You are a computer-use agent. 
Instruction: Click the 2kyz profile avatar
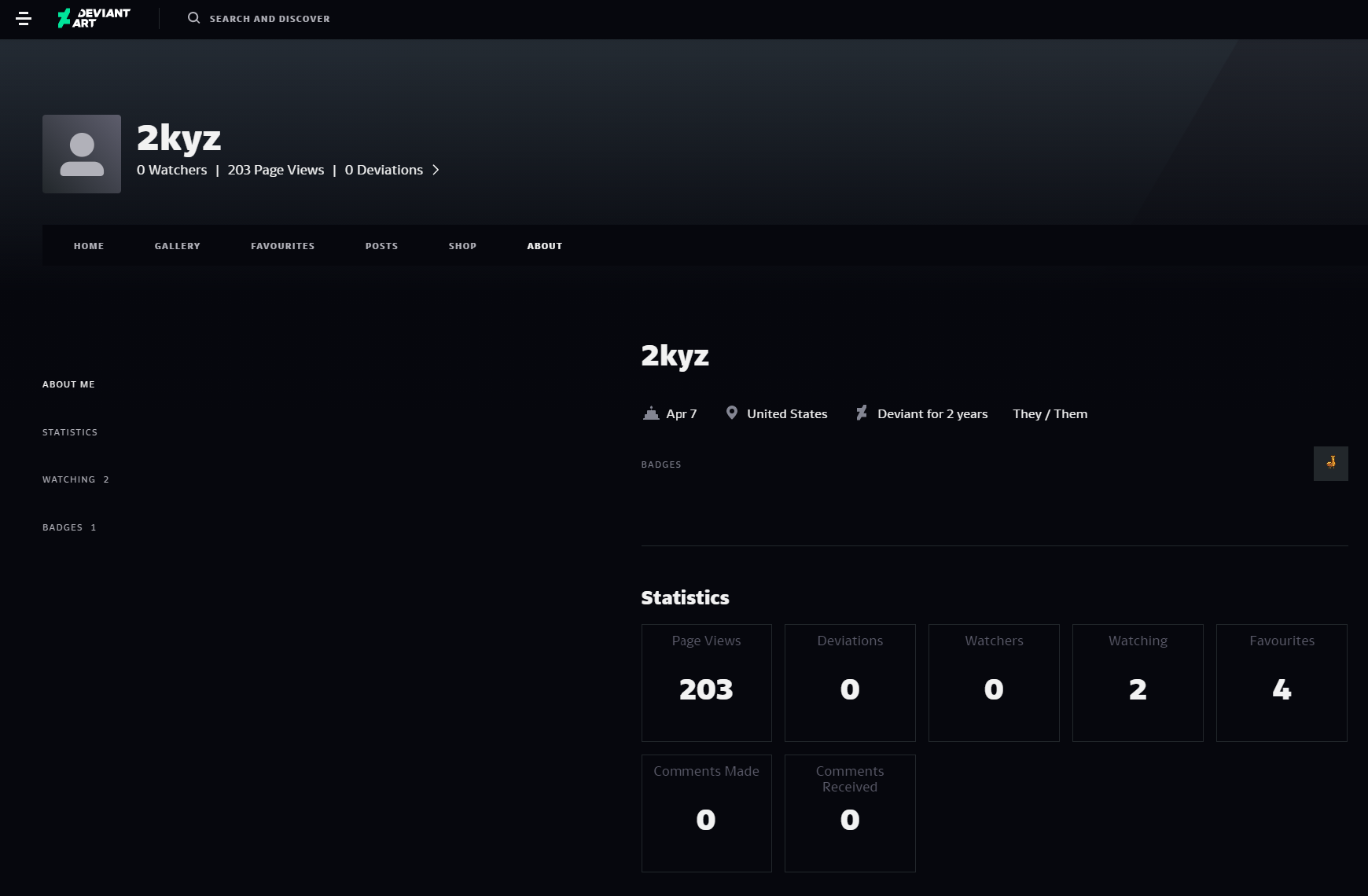click(x=82, y=154)
